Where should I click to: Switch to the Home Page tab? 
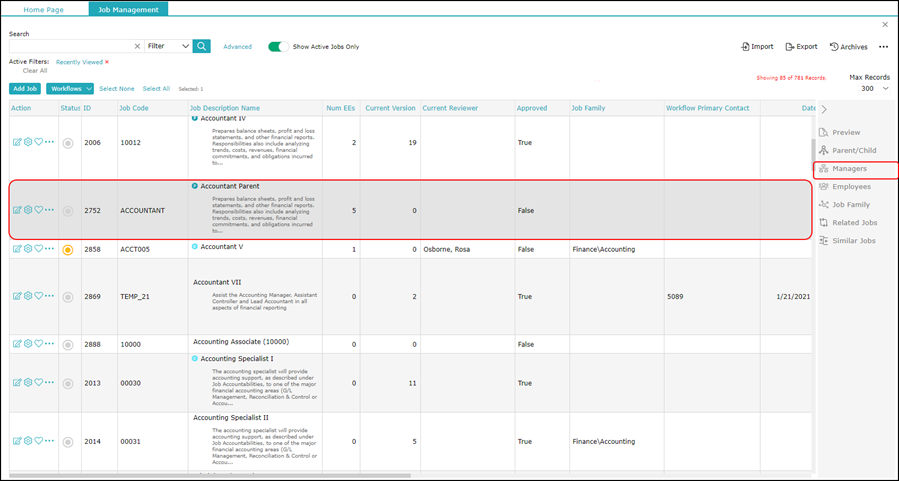click(44, 10)
